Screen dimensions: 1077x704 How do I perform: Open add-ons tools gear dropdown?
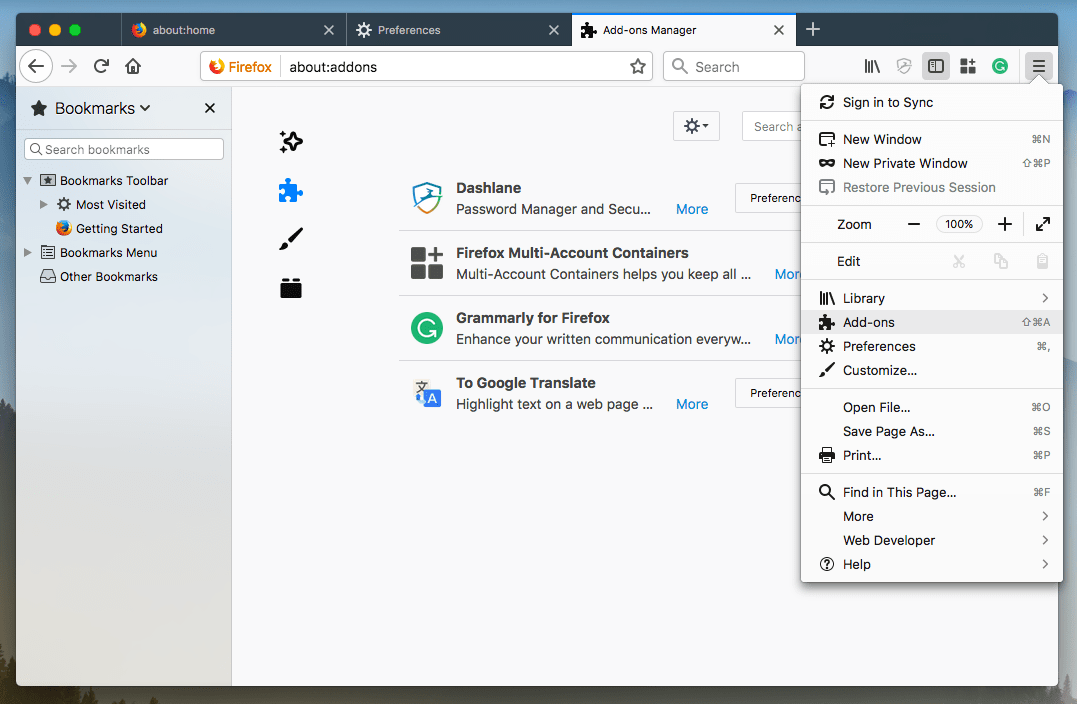tap(696, 126)
